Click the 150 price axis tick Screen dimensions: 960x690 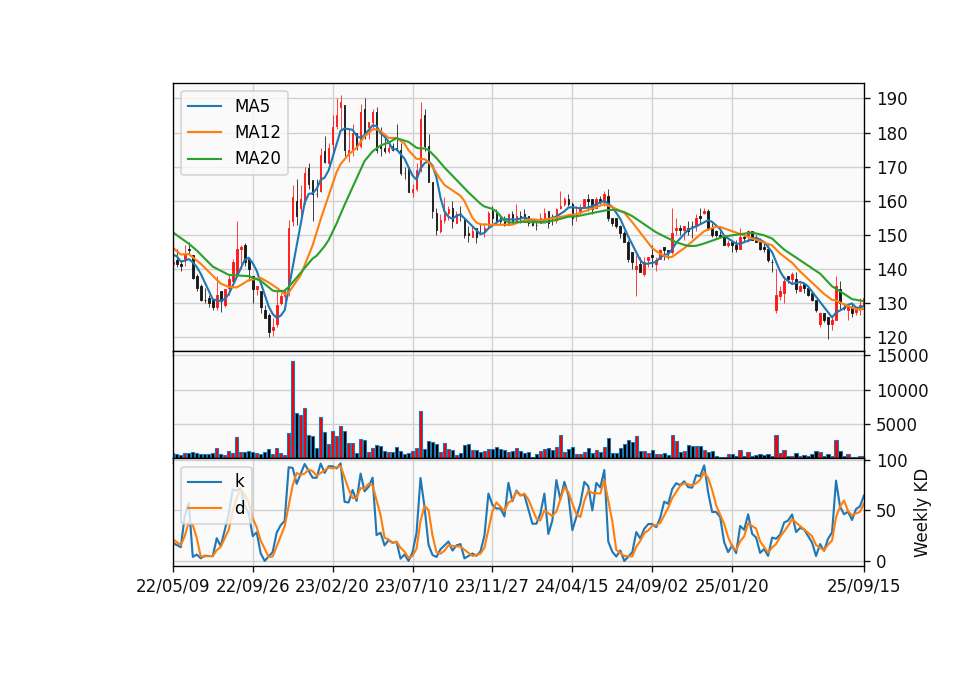tap(892, 236)
